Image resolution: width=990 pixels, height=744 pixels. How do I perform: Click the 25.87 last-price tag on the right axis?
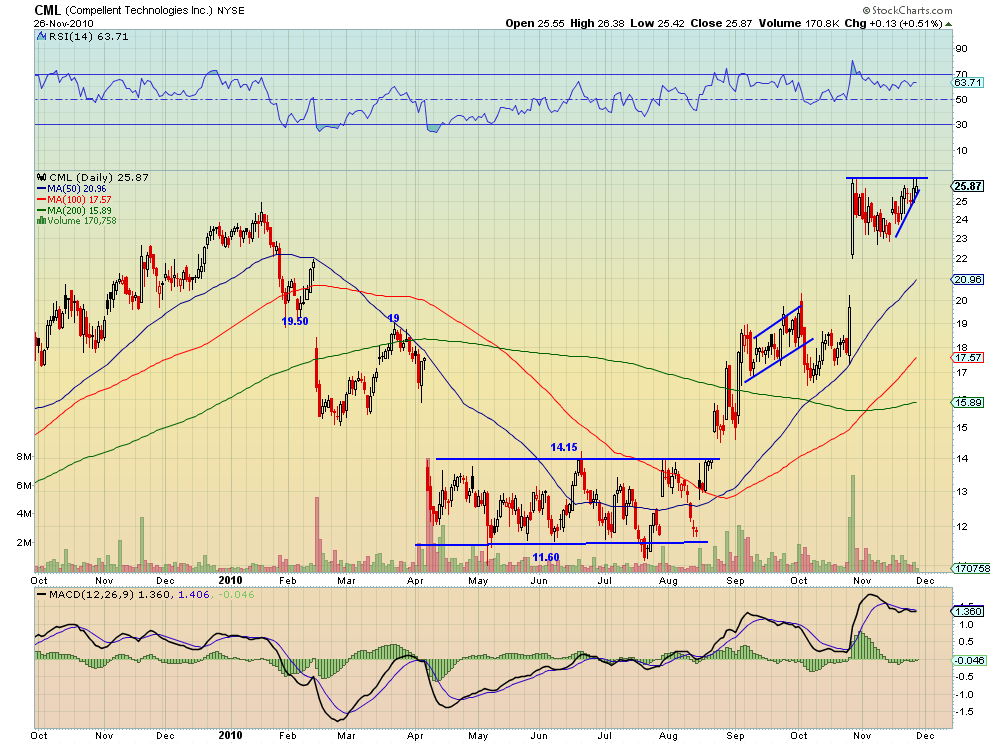coord(968,186)
